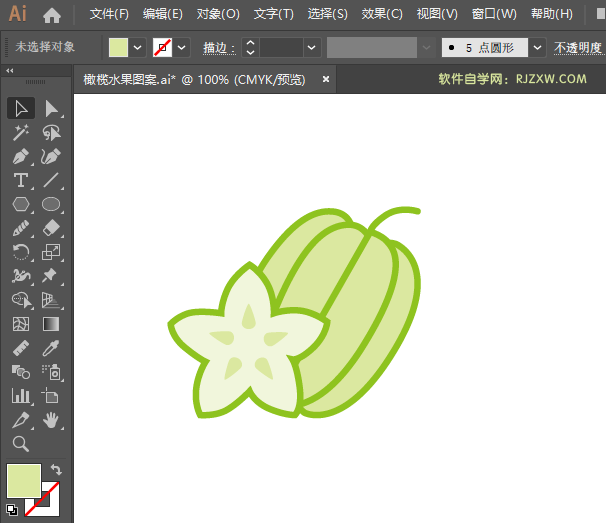
Task: Open the 5 点圆形 brush dropdown
Action: tap(537, 48)
